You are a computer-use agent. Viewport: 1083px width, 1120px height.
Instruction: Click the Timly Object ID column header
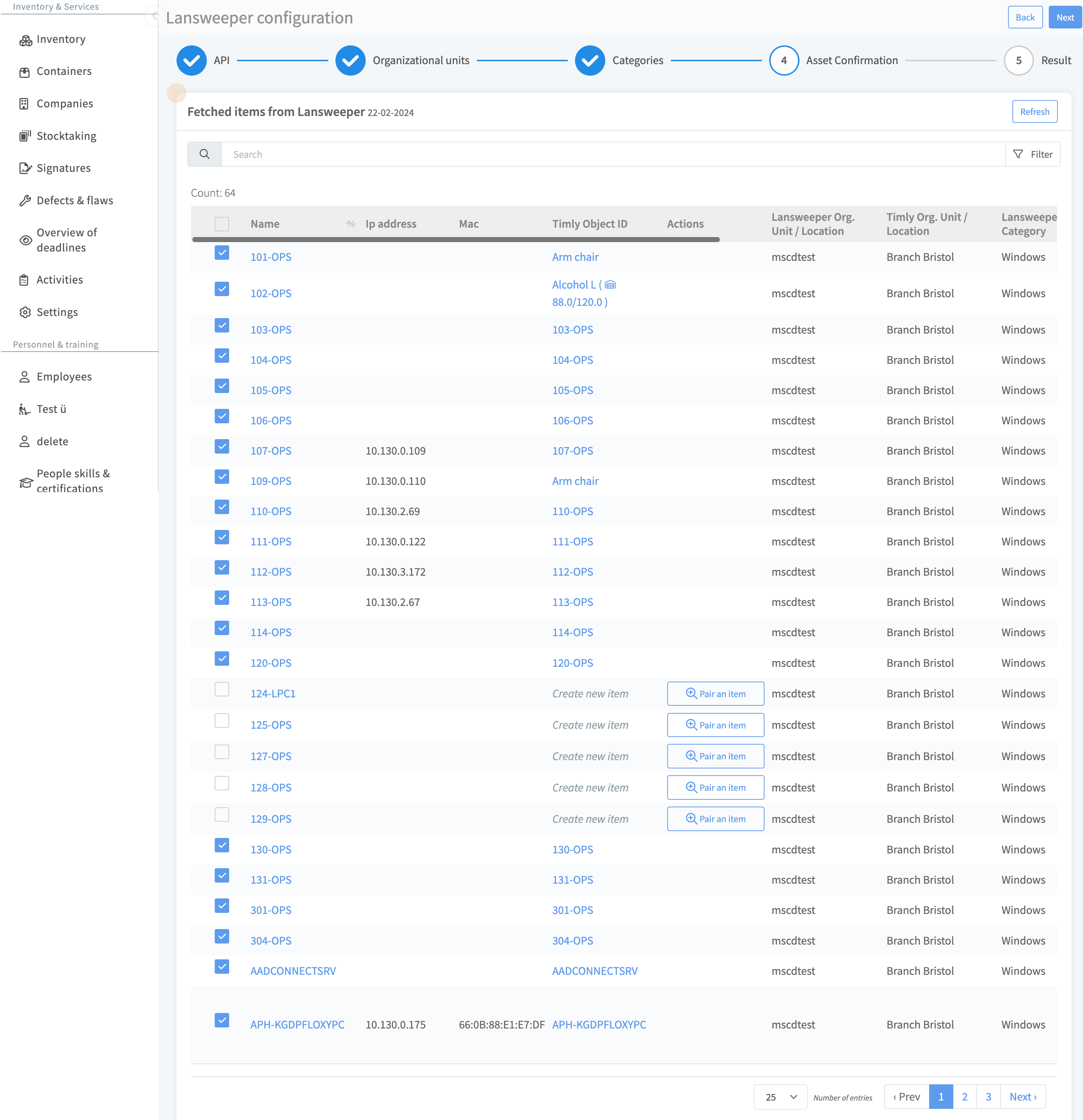(589, 224)
